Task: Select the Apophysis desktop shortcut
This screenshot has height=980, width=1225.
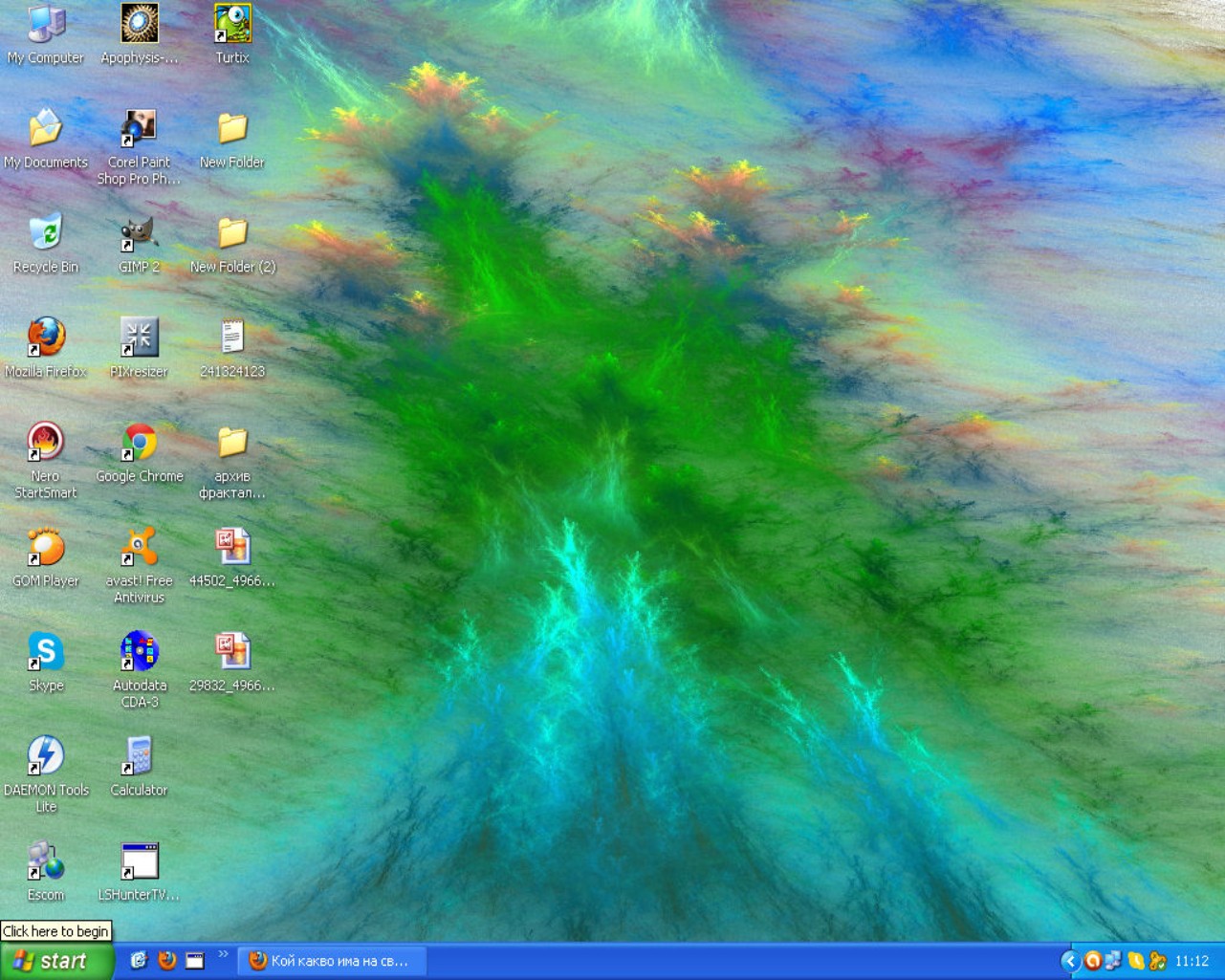Action: [x=140, y=25]
